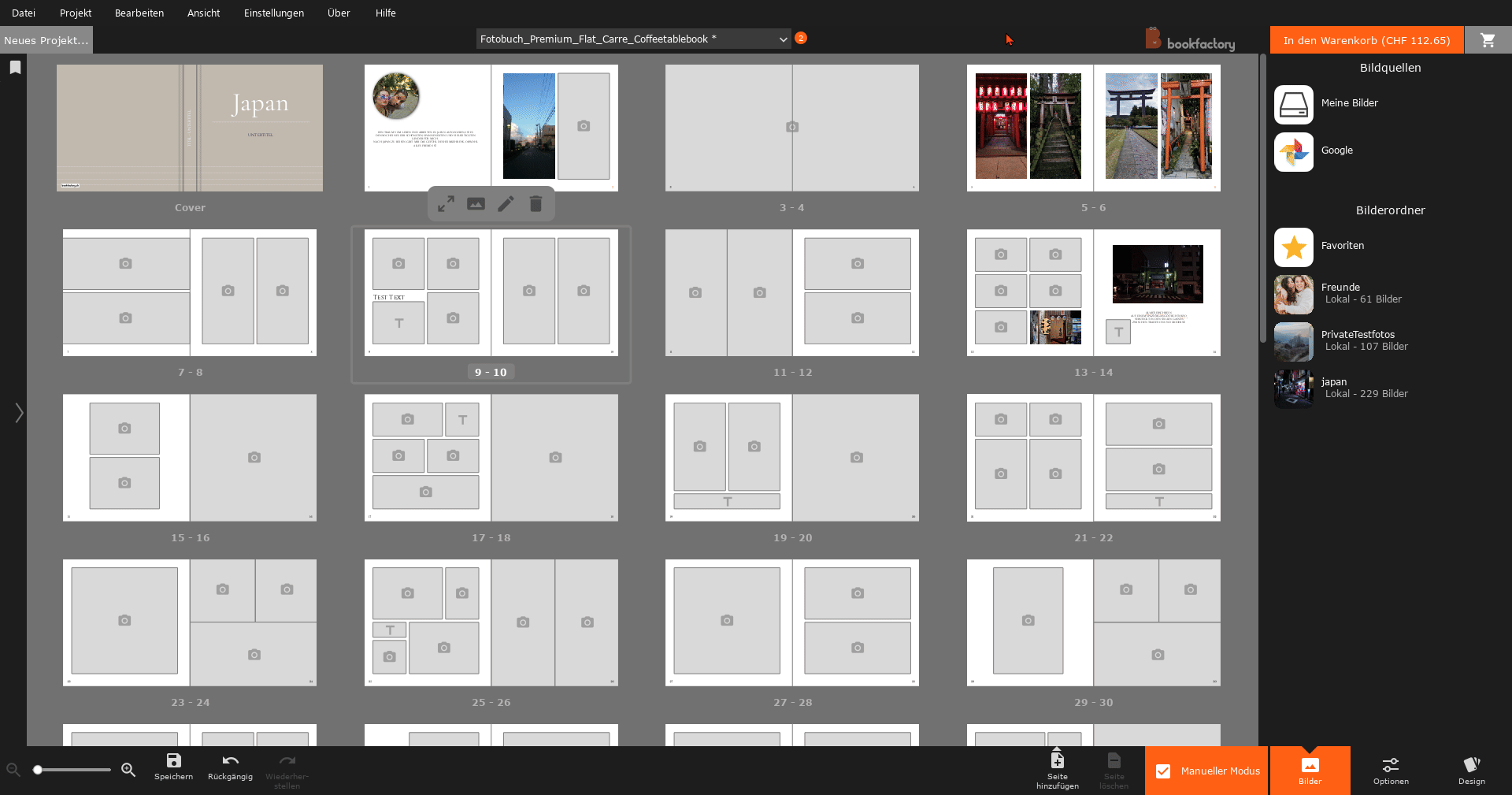The width and height of the screenshot is (1512, 795).
Task: Select the torii photo spread 5 - 6
Action: 1094,128
